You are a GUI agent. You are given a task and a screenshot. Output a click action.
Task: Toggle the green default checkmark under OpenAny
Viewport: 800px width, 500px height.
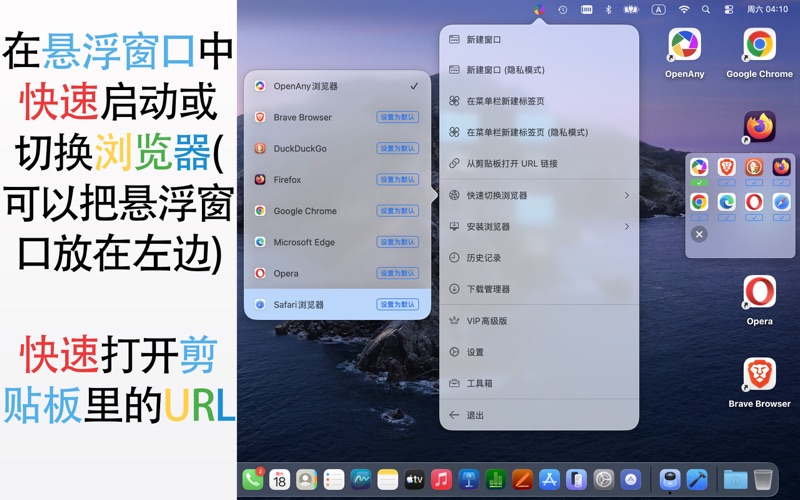(699, 182)
